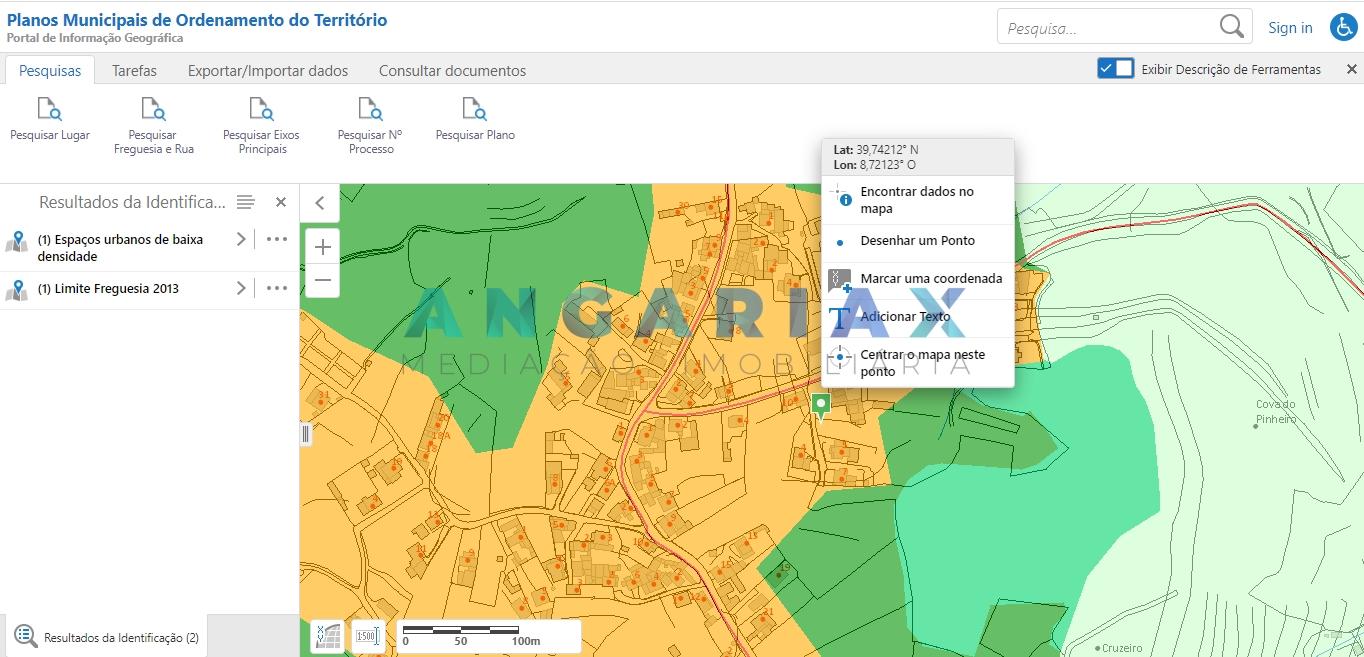
Task: Zoom in on the map
Action: coord(322,247)
